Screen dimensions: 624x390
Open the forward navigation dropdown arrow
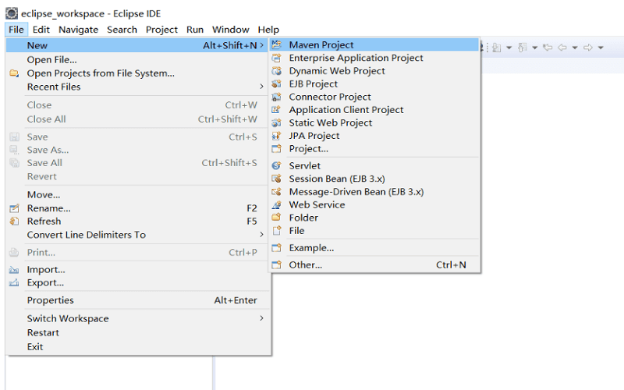[601, 48]
